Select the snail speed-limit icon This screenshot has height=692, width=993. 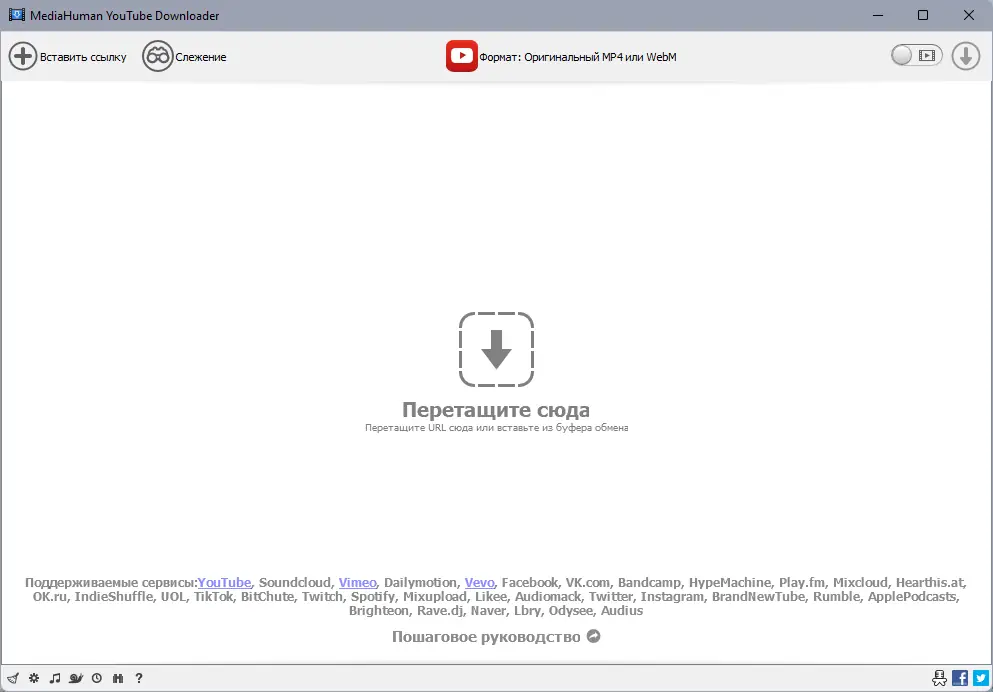[76, 678]
